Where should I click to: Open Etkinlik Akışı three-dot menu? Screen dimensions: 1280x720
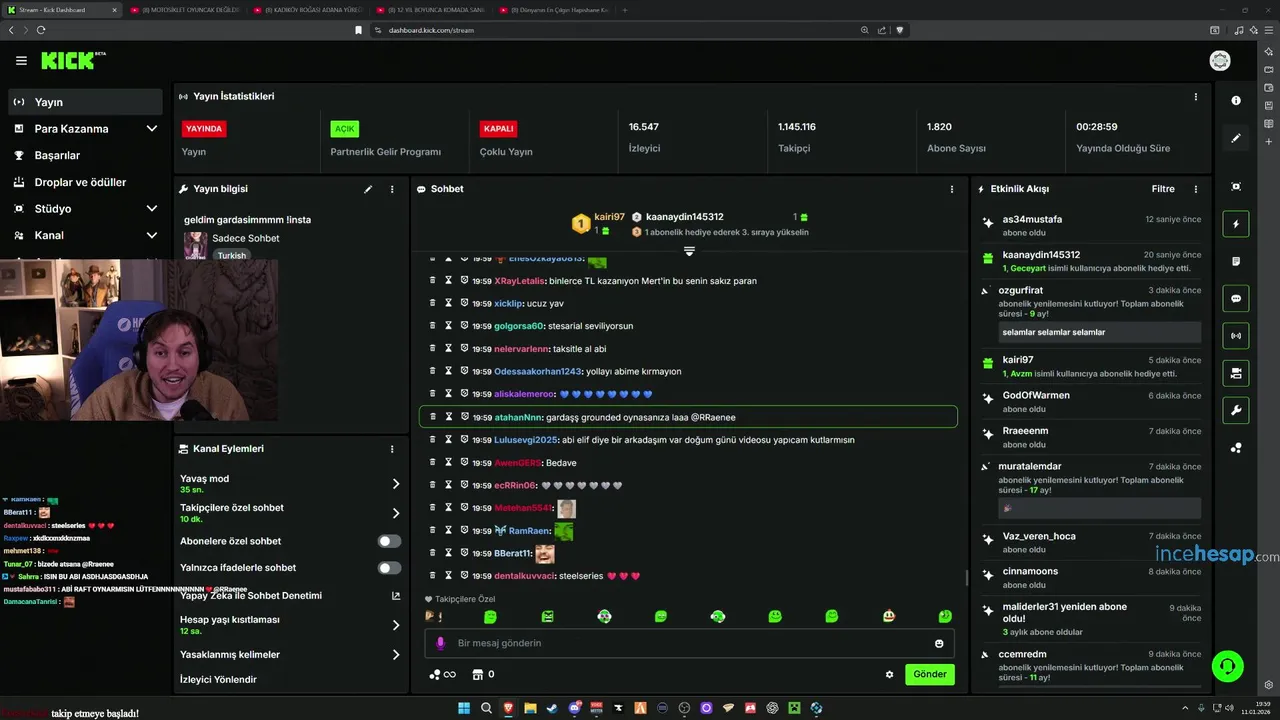(1195, 189)
